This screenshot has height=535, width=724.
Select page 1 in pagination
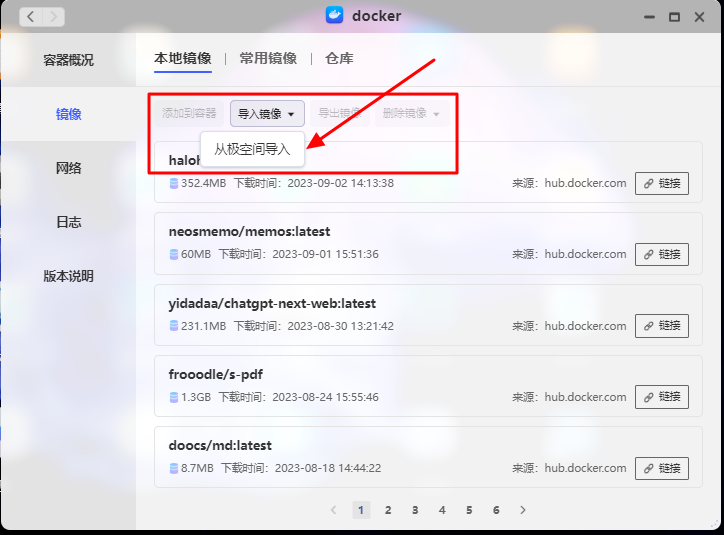click(x=361, y=510)
